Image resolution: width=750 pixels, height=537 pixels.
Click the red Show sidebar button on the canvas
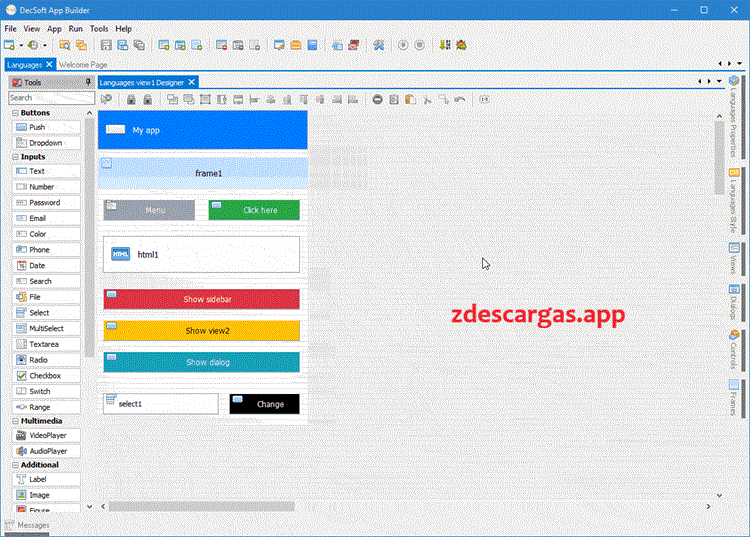(201, 299)
